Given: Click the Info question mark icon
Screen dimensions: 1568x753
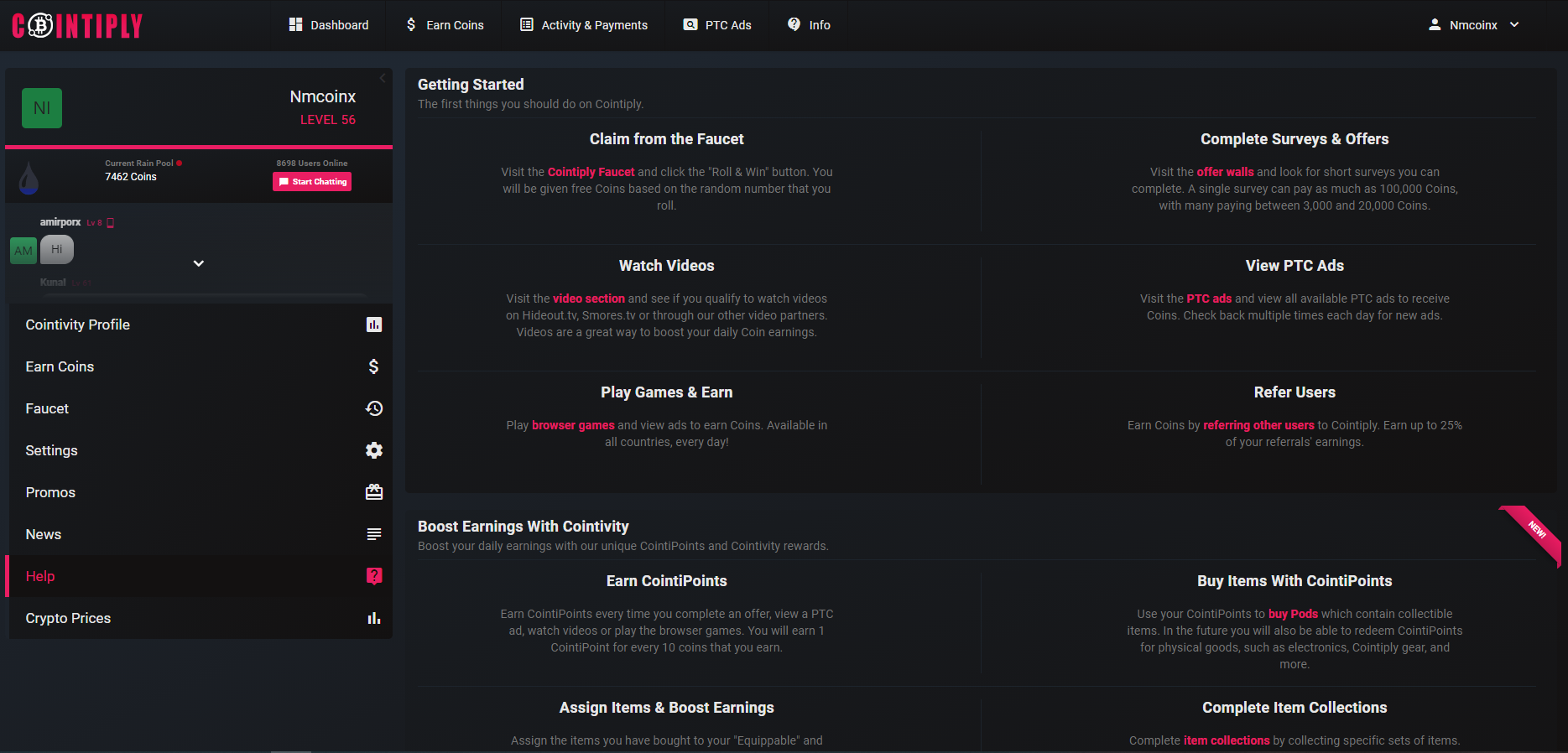Looking at the screenshot, I should coord(794,24).
